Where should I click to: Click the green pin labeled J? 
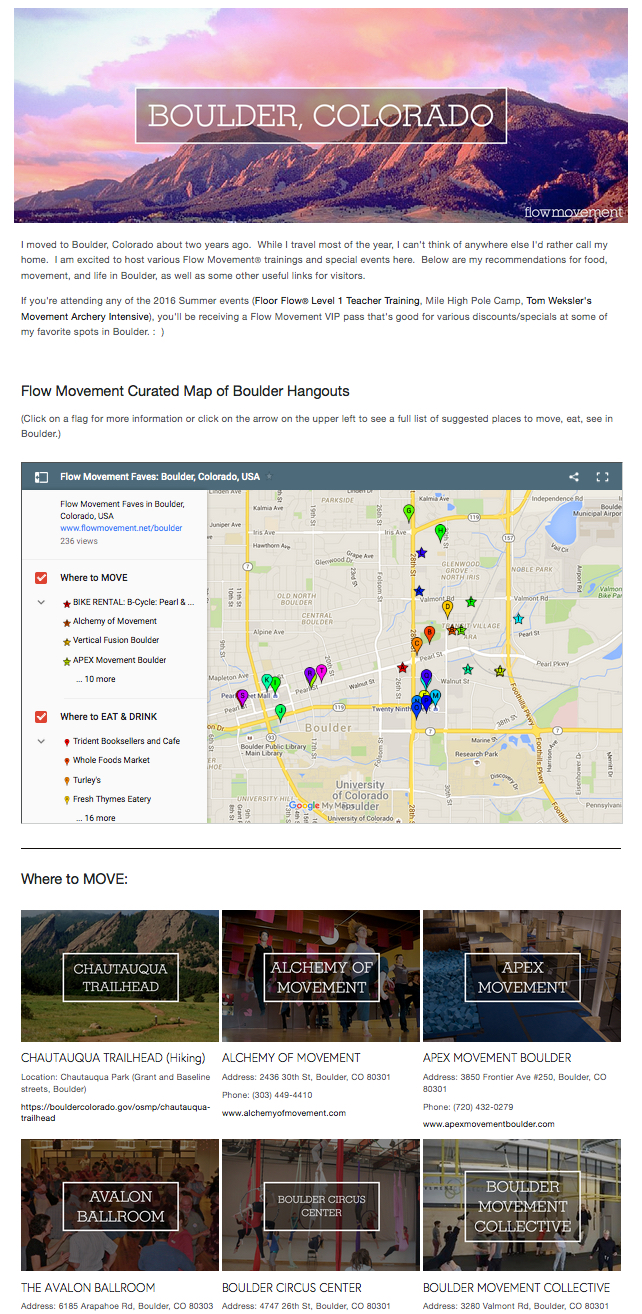click(281, 712)
